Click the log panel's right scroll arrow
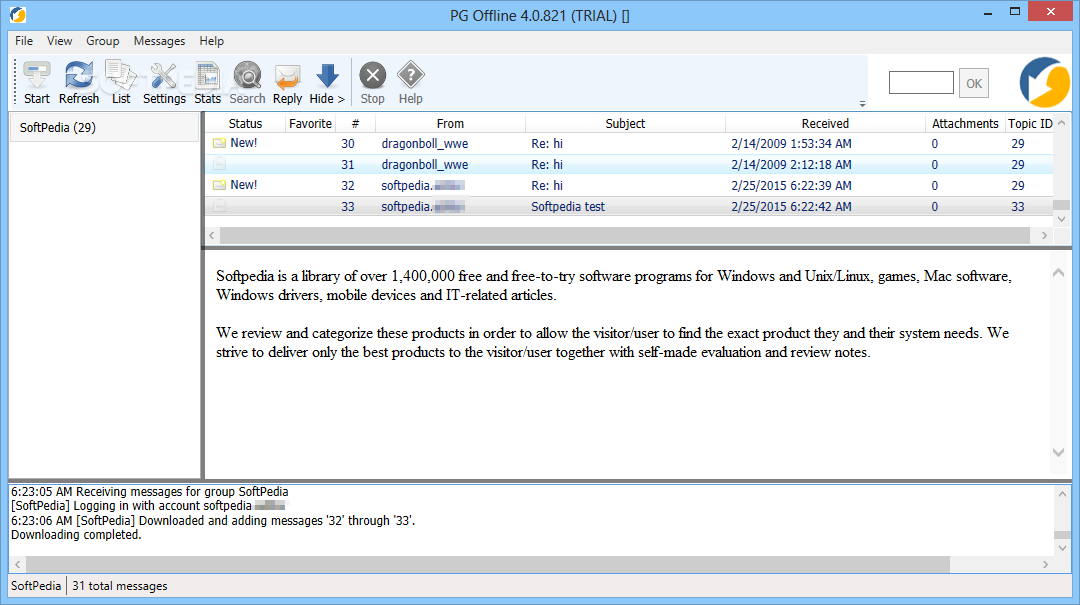This screenshot has width=1080, height=605. 1046,564
